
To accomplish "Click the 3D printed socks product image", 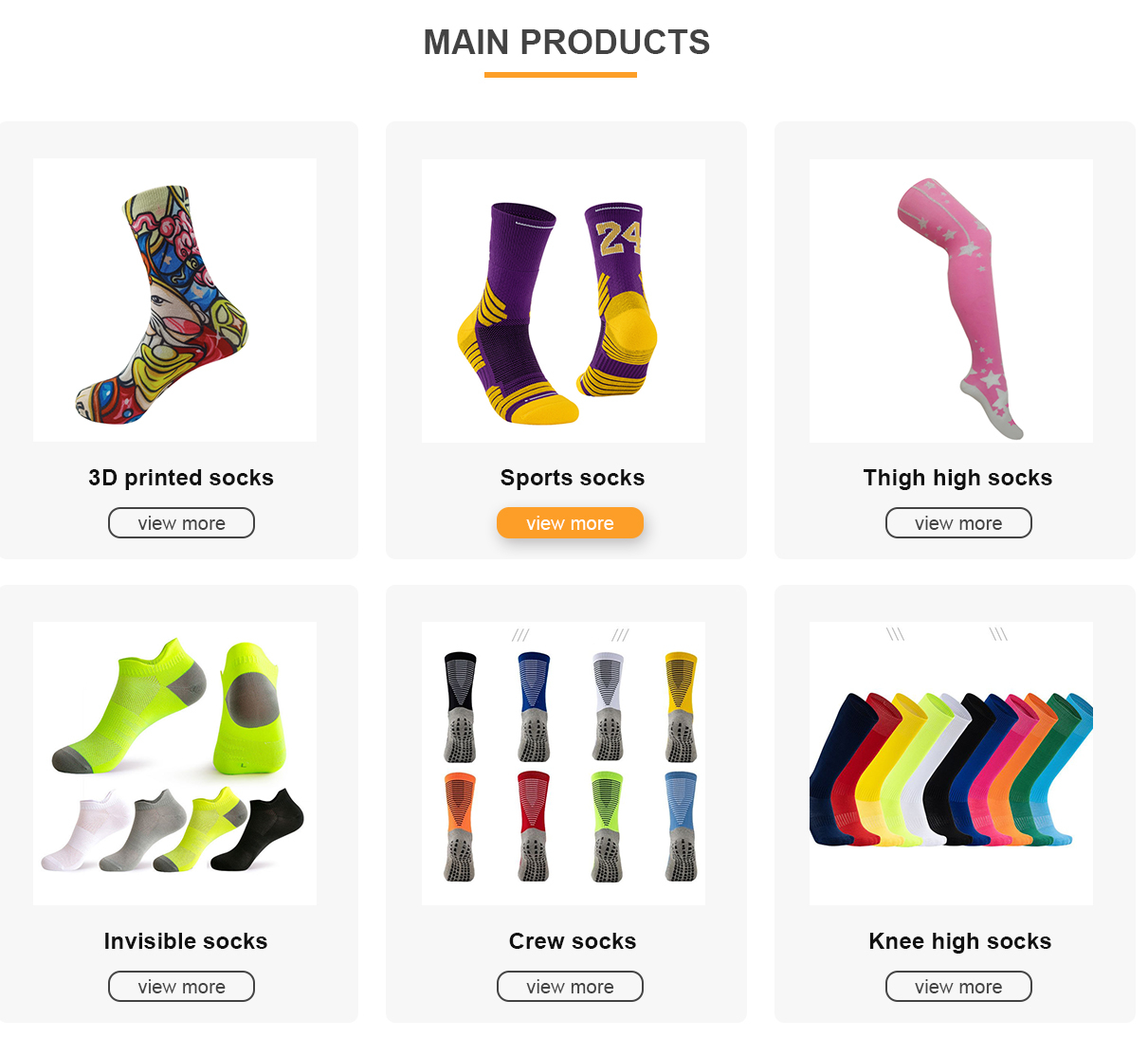I will 175,300.
